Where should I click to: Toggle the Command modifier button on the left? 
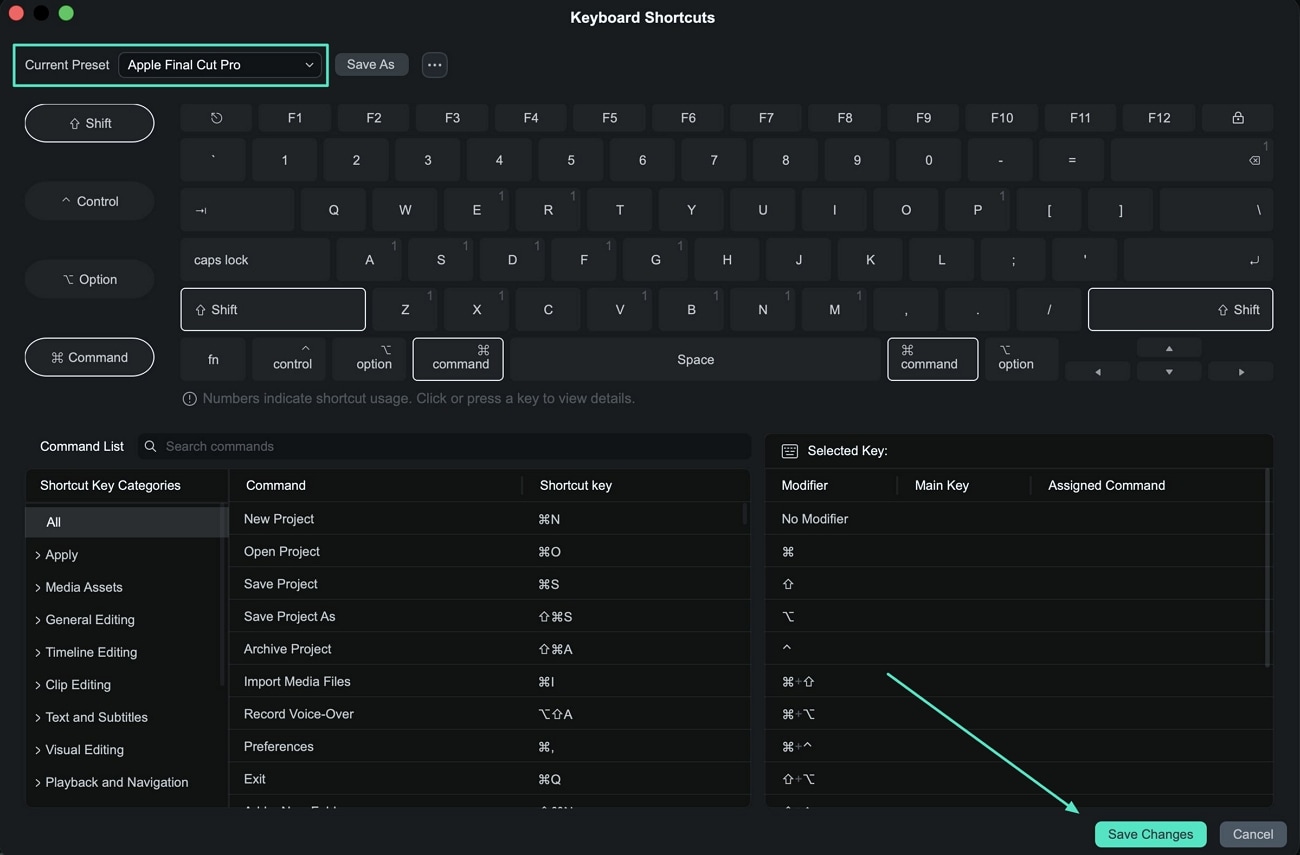pyautogui.click(x=89, y=357)
